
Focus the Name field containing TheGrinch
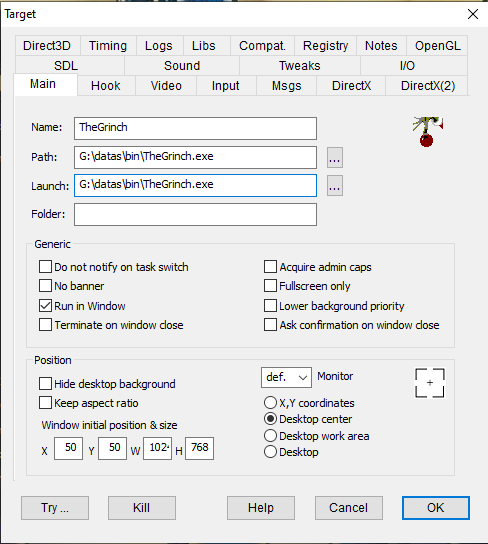pos(195,128)
